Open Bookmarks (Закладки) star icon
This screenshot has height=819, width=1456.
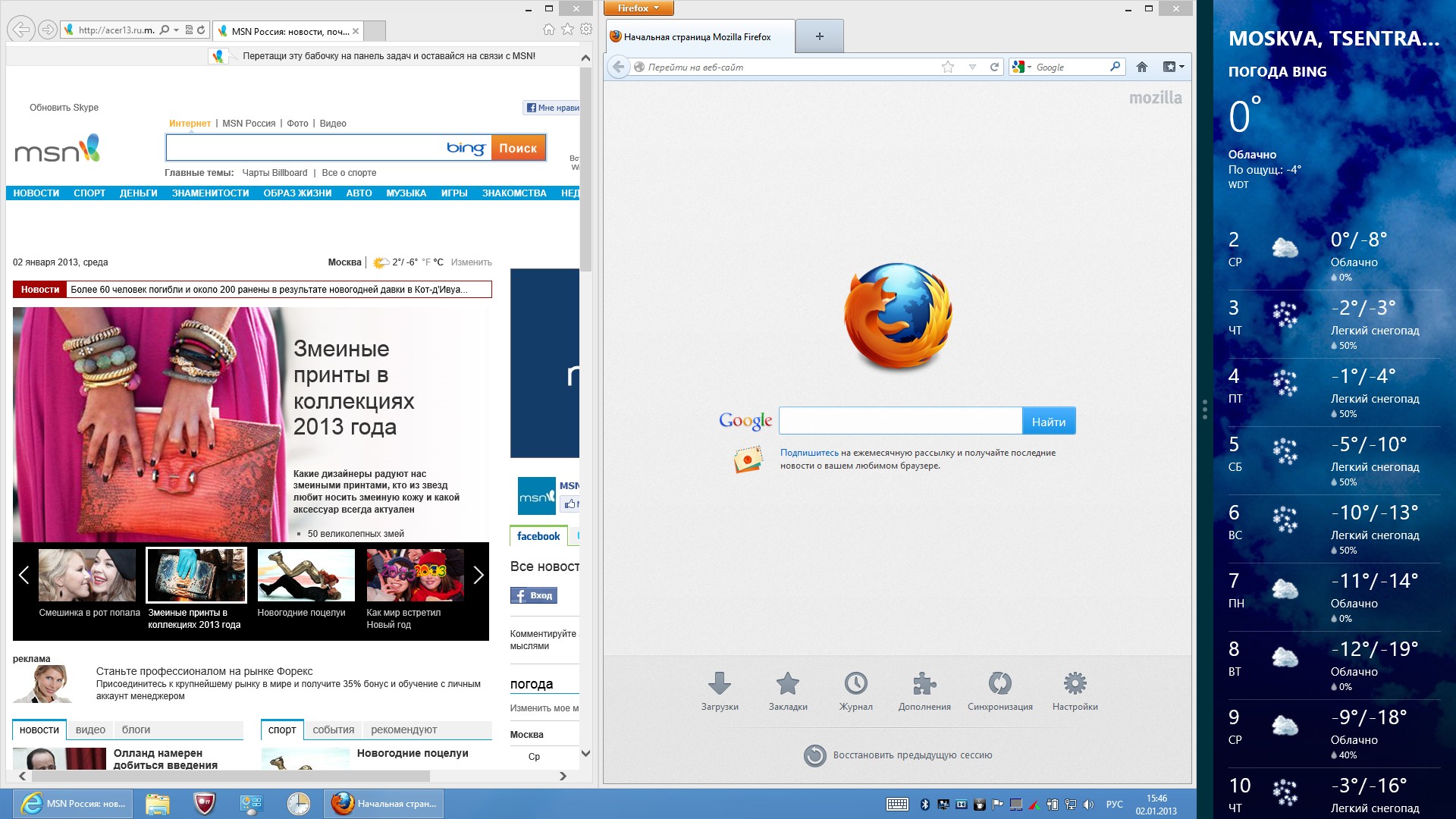[788, 684]
